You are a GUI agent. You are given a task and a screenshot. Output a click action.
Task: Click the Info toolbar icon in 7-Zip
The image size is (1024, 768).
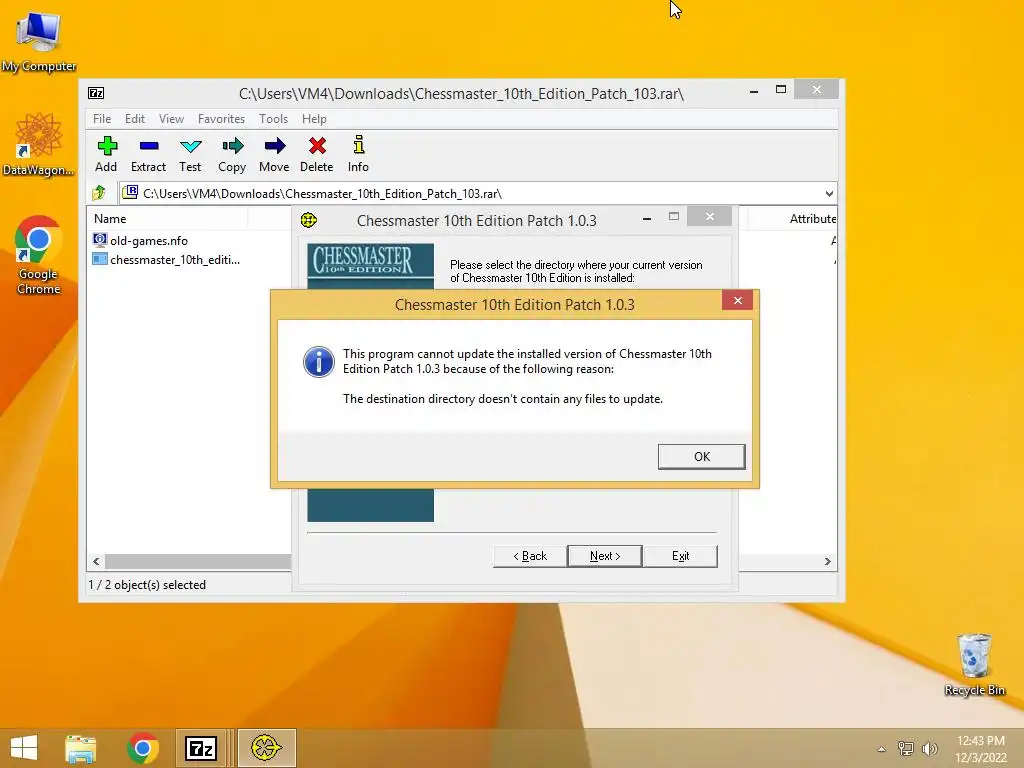[x=358, y=154]
